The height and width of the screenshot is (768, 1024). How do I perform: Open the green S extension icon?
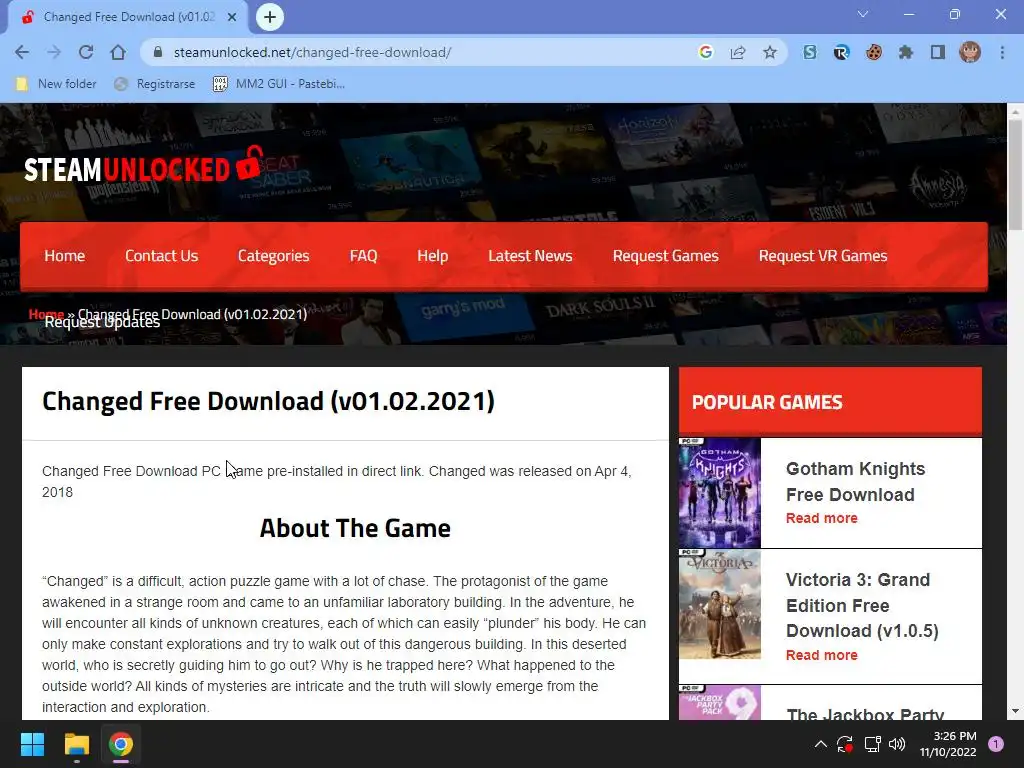click(x=810, y=52)
